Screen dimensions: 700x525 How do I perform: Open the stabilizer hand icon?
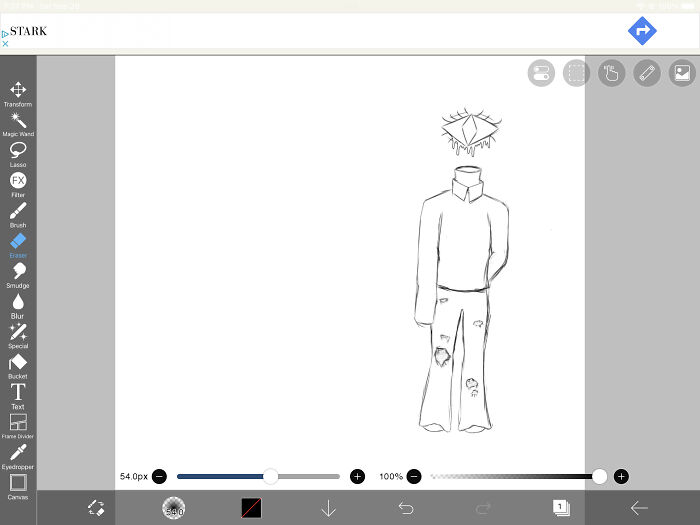pyautogui.click(x=612, y=73)
